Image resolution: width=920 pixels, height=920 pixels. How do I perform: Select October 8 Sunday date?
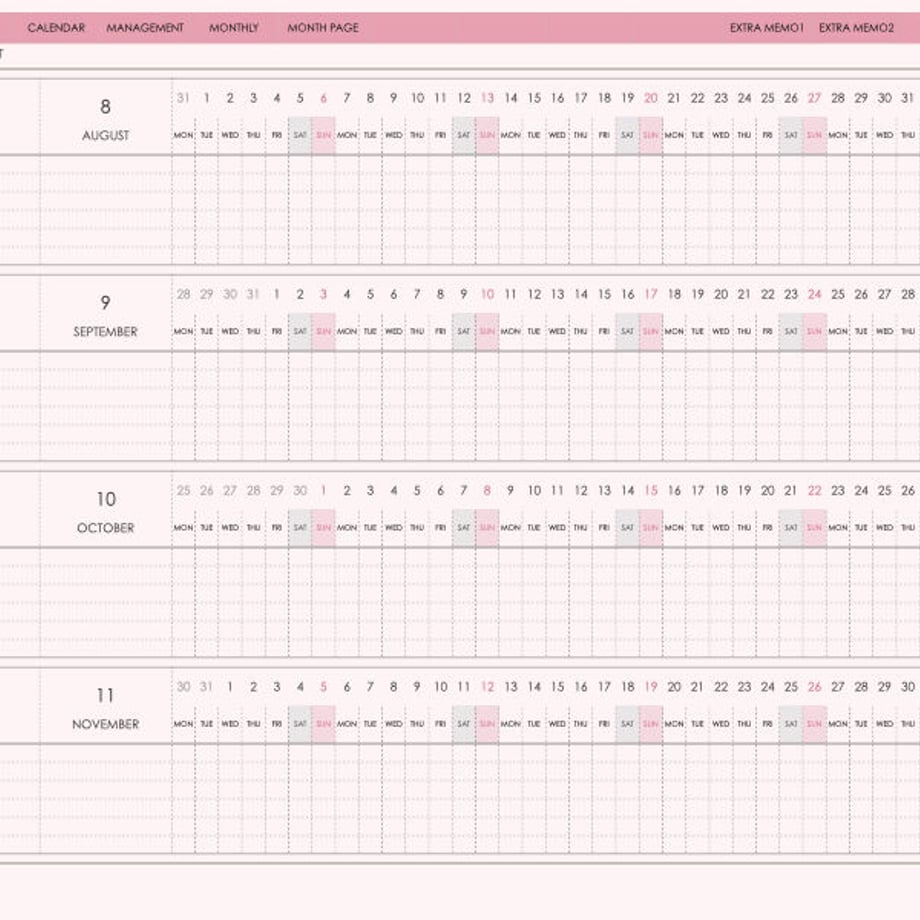coord(487,491)
